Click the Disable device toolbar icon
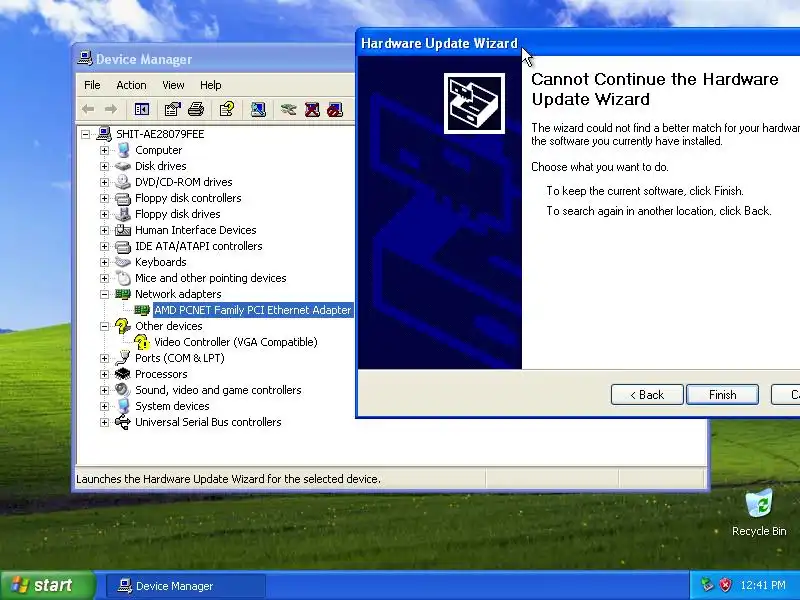 coord(335,109)
